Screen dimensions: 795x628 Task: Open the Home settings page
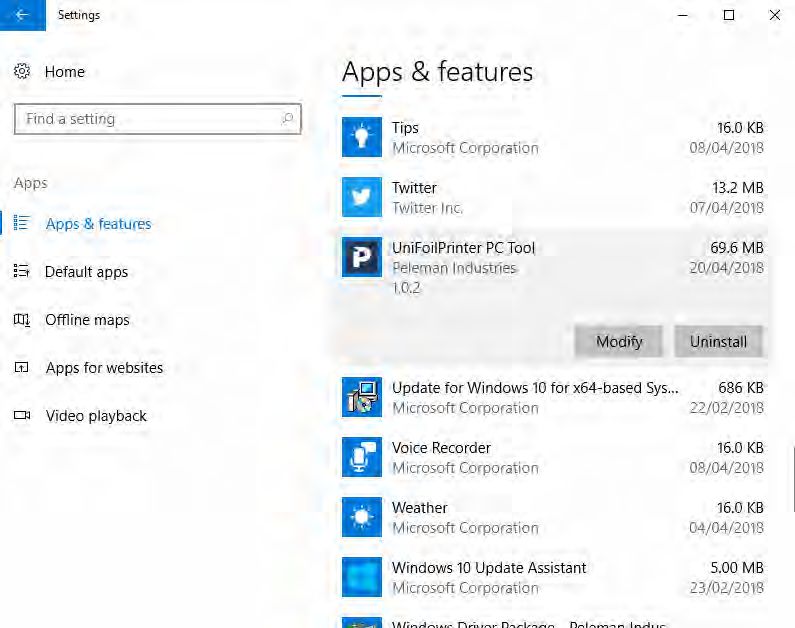point(64,71)
